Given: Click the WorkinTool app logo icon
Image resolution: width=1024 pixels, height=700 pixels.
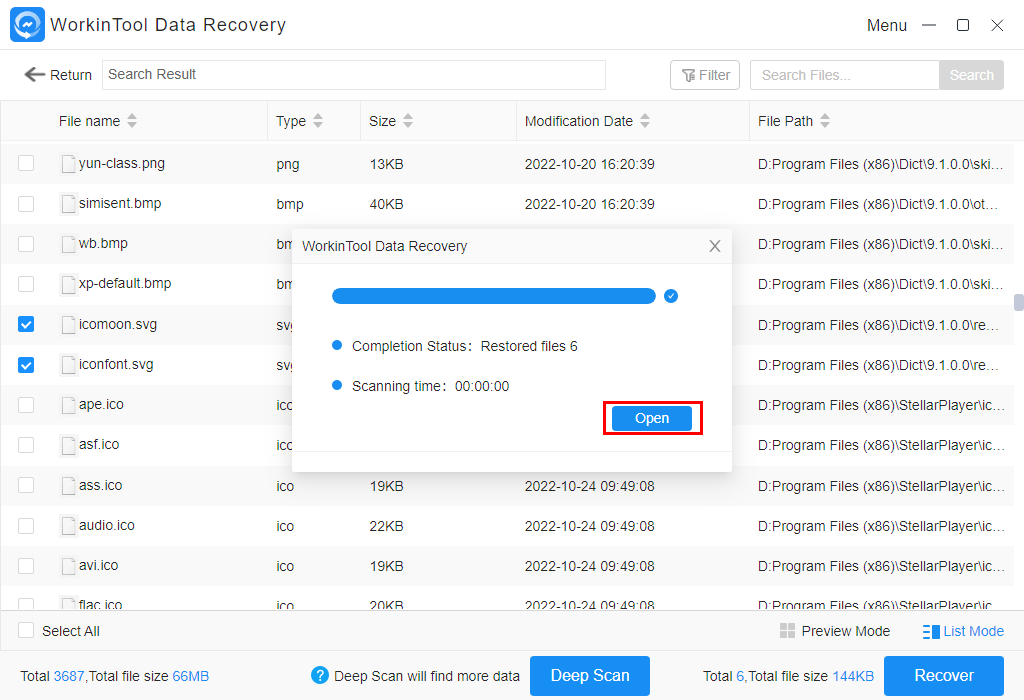Looking at the screenshot, I should pos(27,25).
